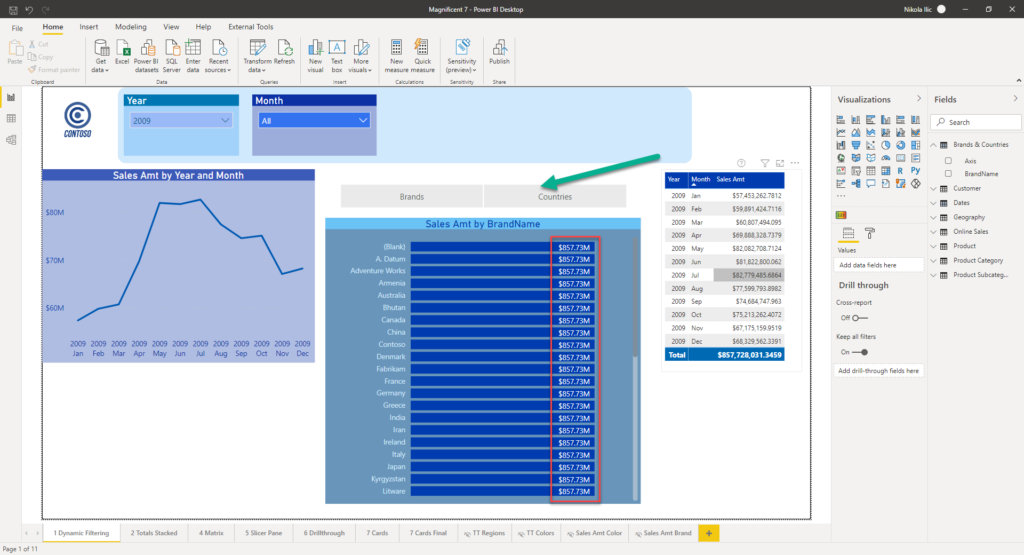Collapse the Visualizations pane
This screenshot has height=555, width=1024.
[x=919, y=99]
